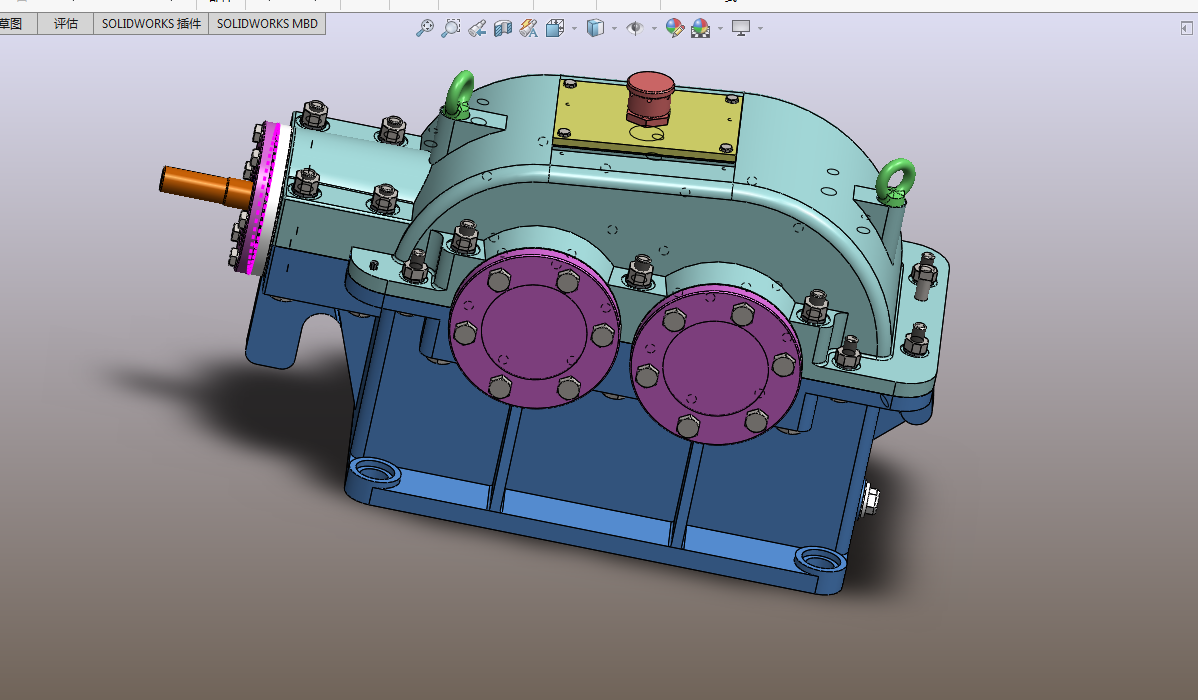Activate the Zoom to Area tool
Viewport: 1198px width, 700px height.
451,29
